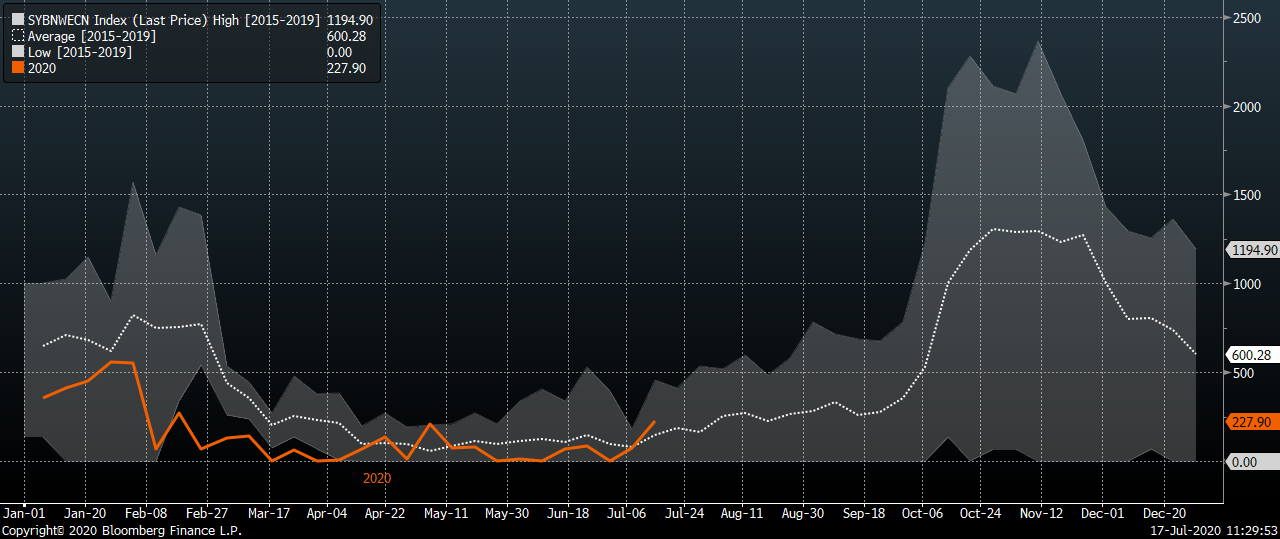
Task: Click the 1500 label on the y-axis
Action: point(1246,195)
